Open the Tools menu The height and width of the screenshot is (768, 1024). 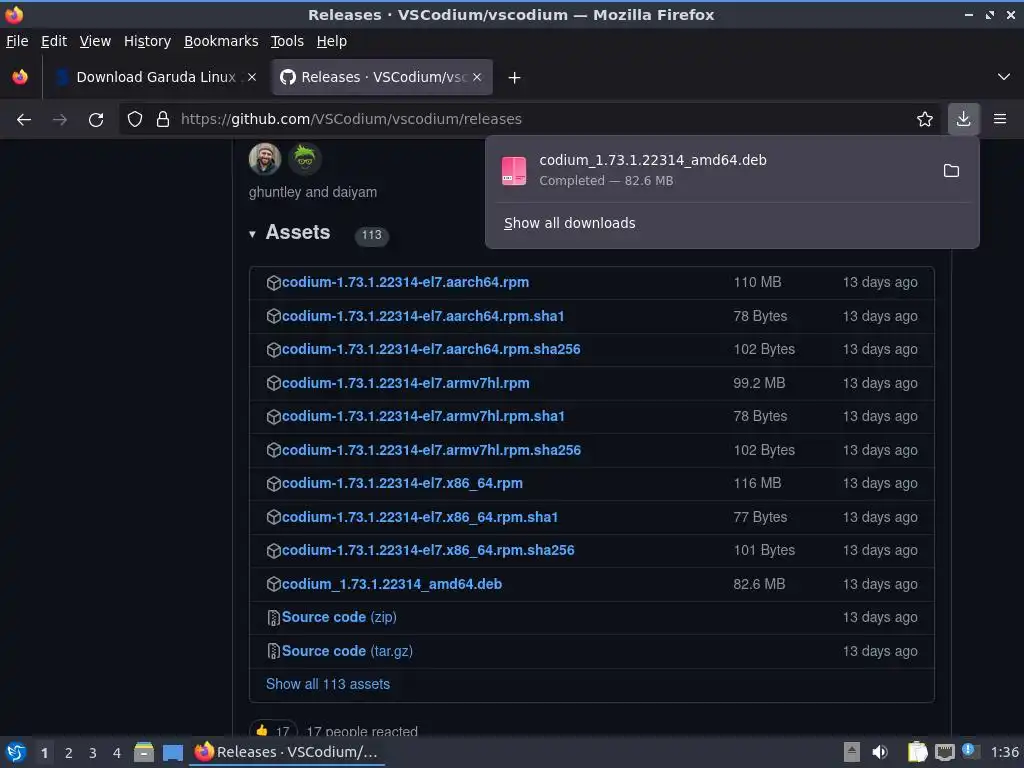coord(287,41)
